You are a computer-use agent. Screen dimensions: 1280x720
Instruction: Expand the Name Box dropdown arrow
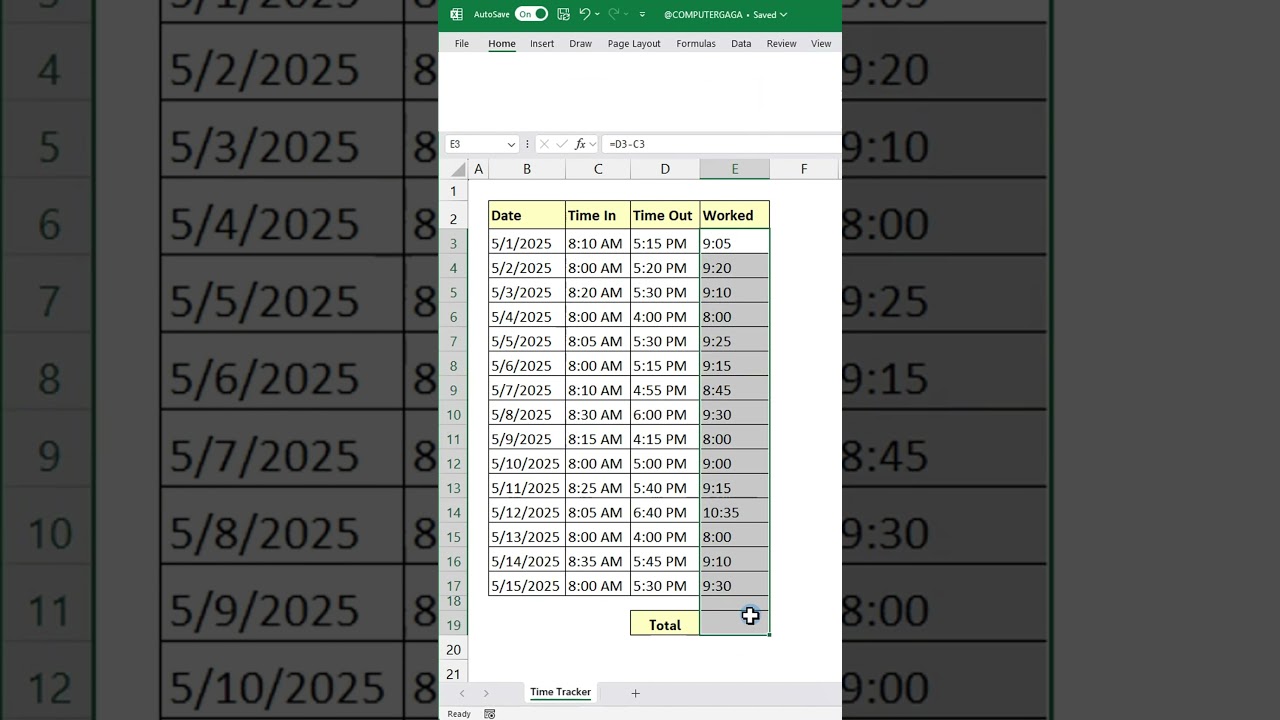point(511,144)
